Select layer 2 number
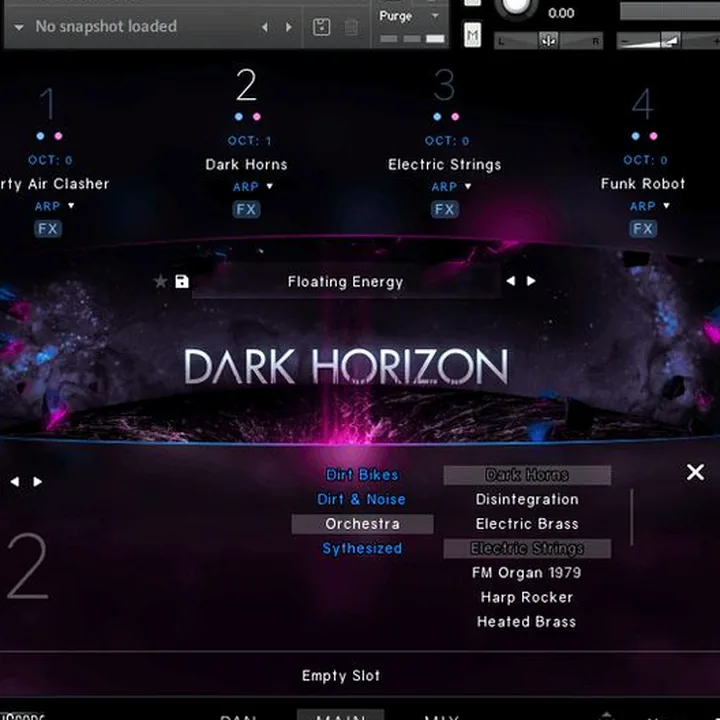This screenshot has width=720, height=720. pyautogui.click(x=246, y=84)
